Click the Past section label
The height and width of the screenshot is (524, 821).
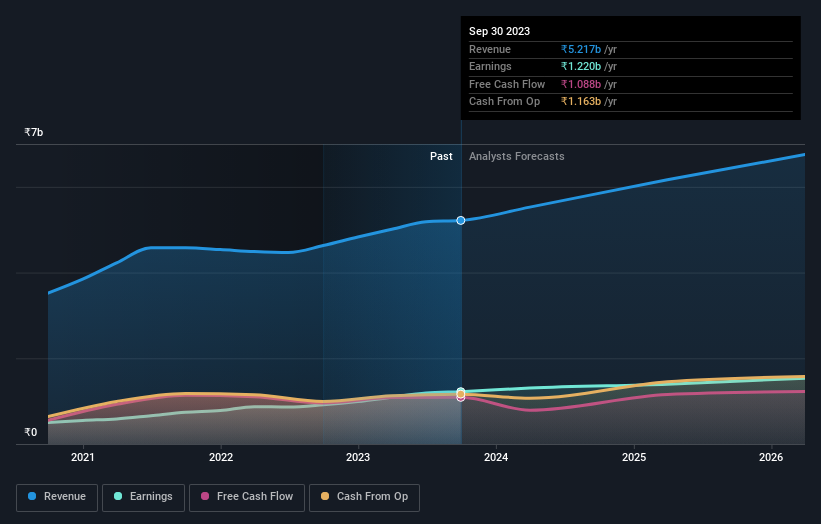pyautogui.click(x=441, y=157)
